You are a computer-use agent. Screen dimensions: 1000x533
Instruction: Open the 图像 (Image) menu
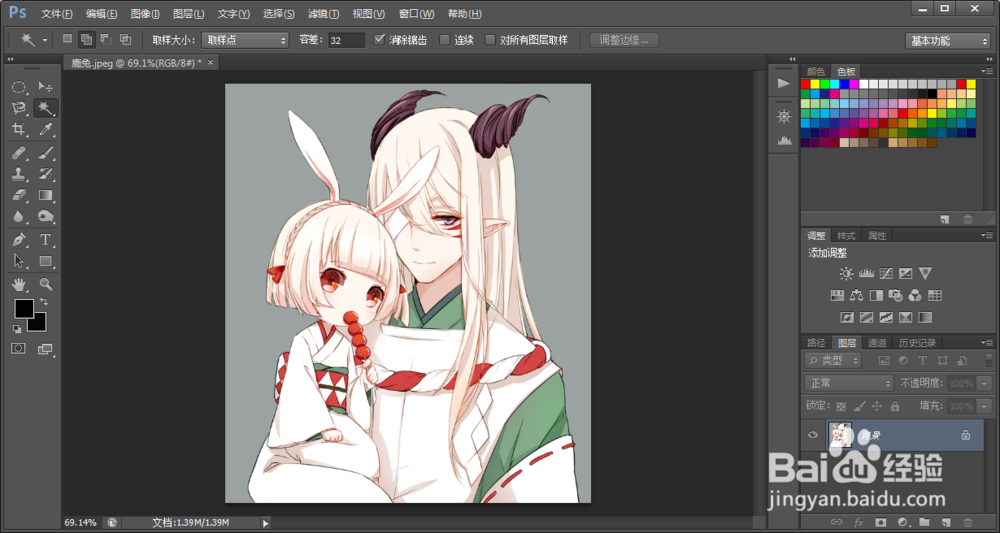(145, 13)
